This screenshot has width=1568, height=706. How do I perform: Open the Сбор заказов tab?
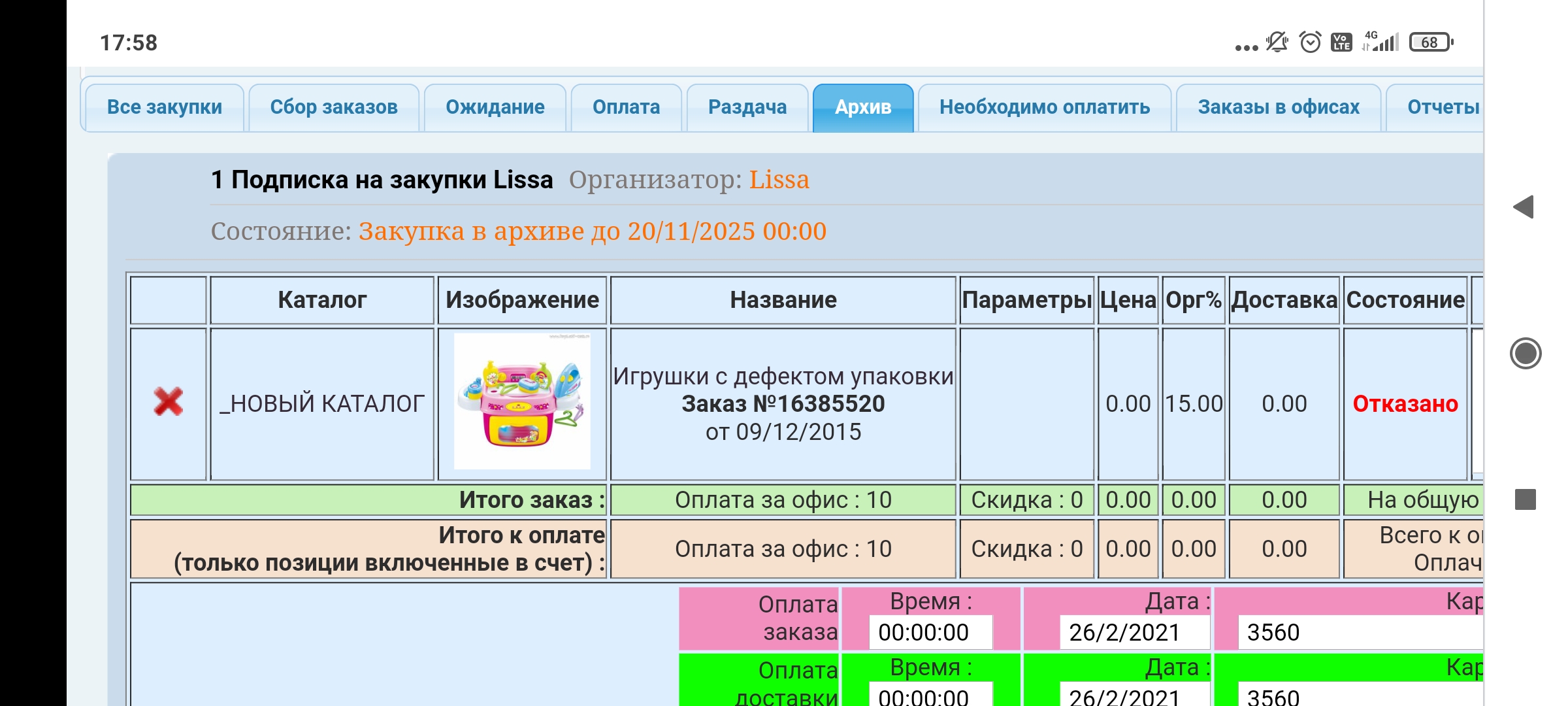coord(334,107)
